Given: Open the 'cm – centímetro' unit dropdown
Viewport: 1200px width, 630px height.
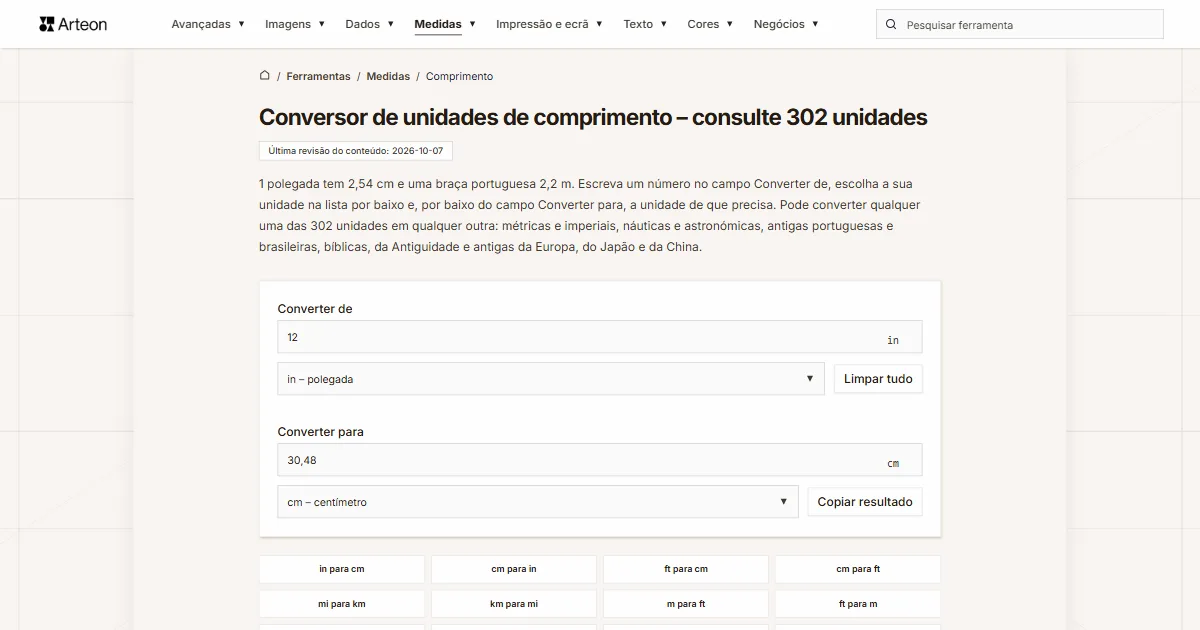Looking at the screenshot, I should pos(538,502).
